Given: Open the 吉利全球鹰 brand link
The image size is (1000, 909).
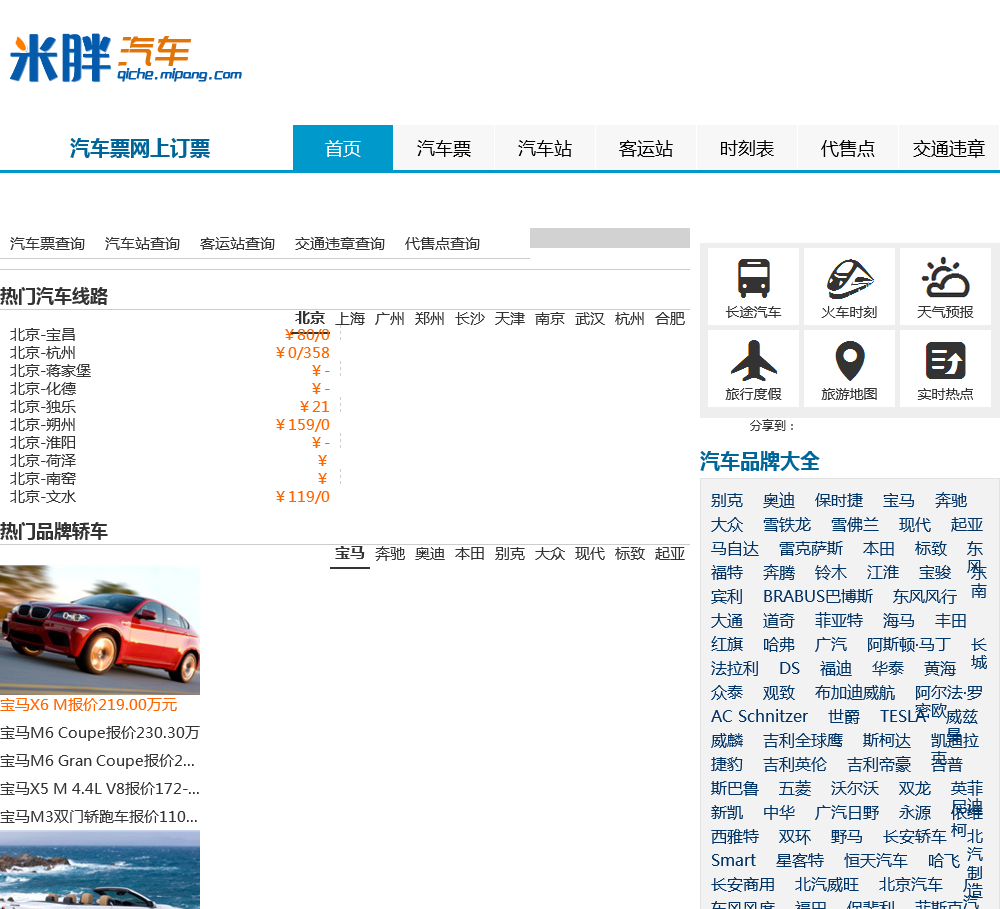Looking at the screenshot, I should 803,741.
